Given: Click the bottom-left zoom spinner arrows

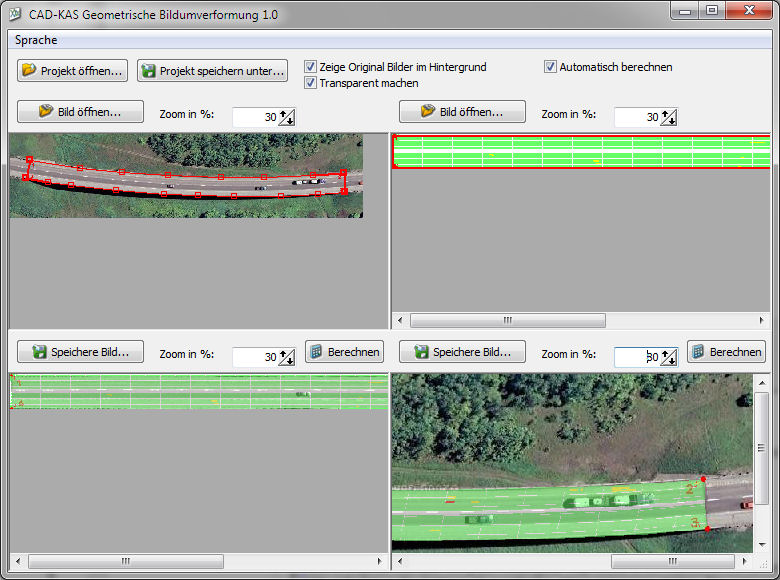Looking at the screenshot, I should (287, 357).
